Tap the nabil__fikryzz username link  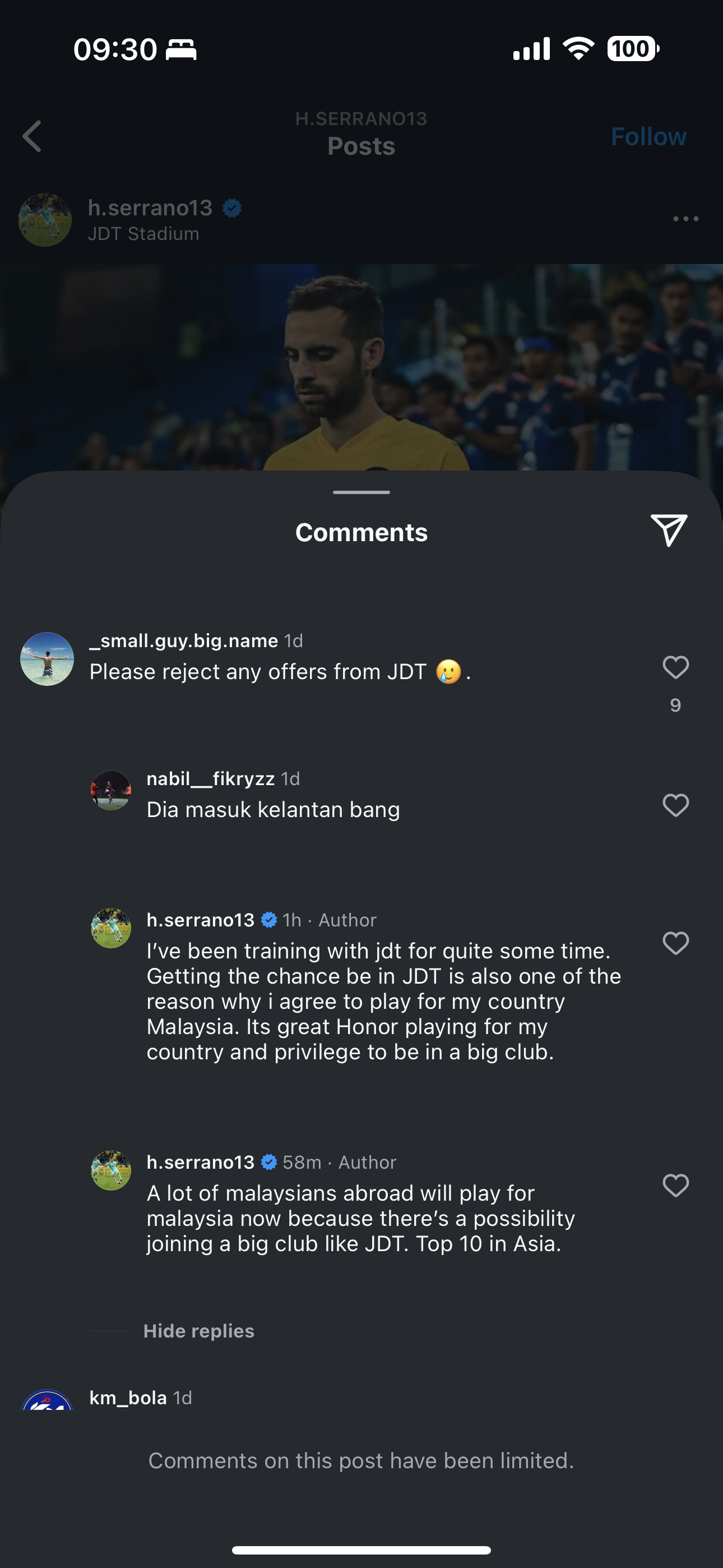(211, 778)
